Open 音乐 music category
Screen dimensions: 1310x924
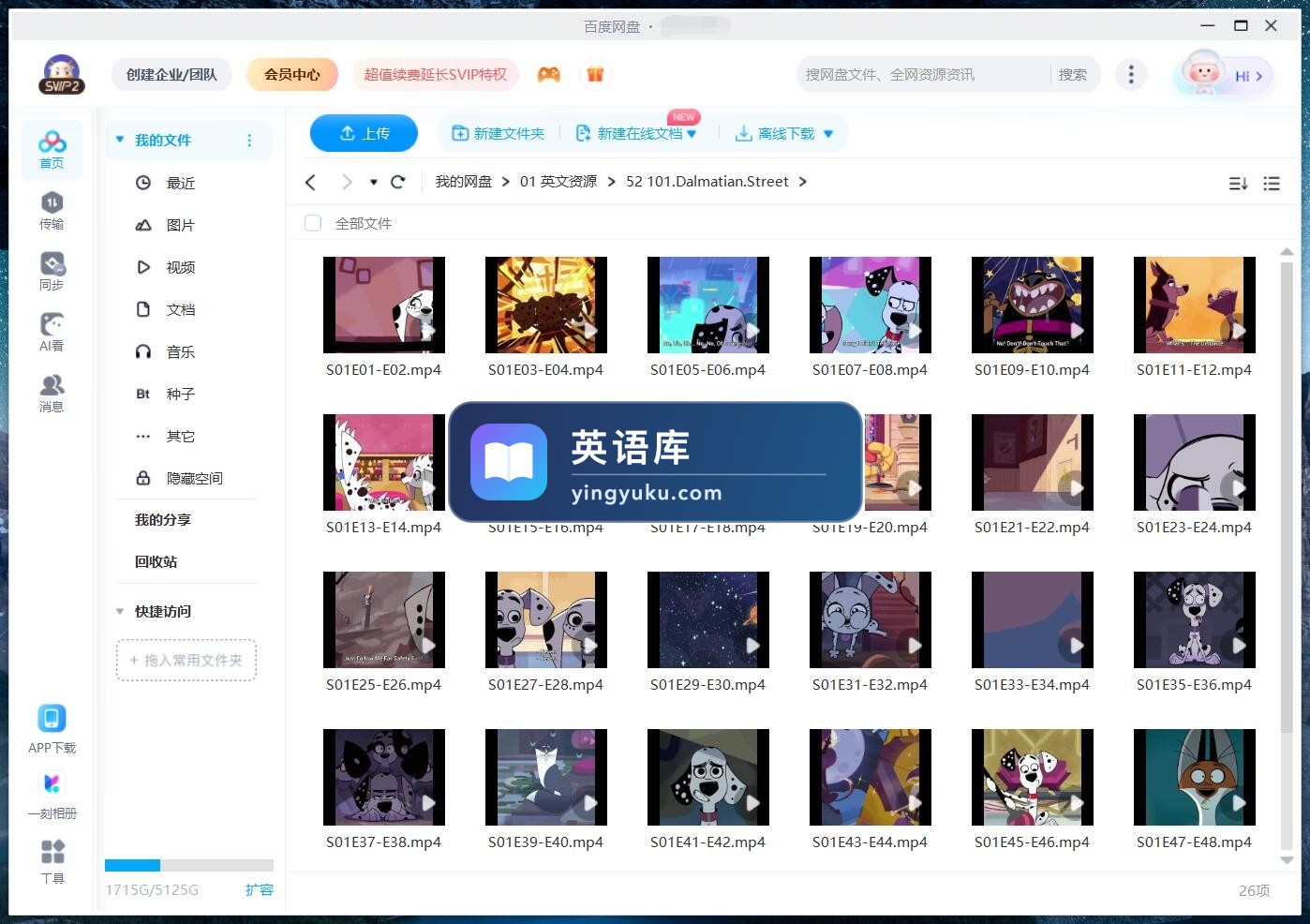tap(181, 351)
